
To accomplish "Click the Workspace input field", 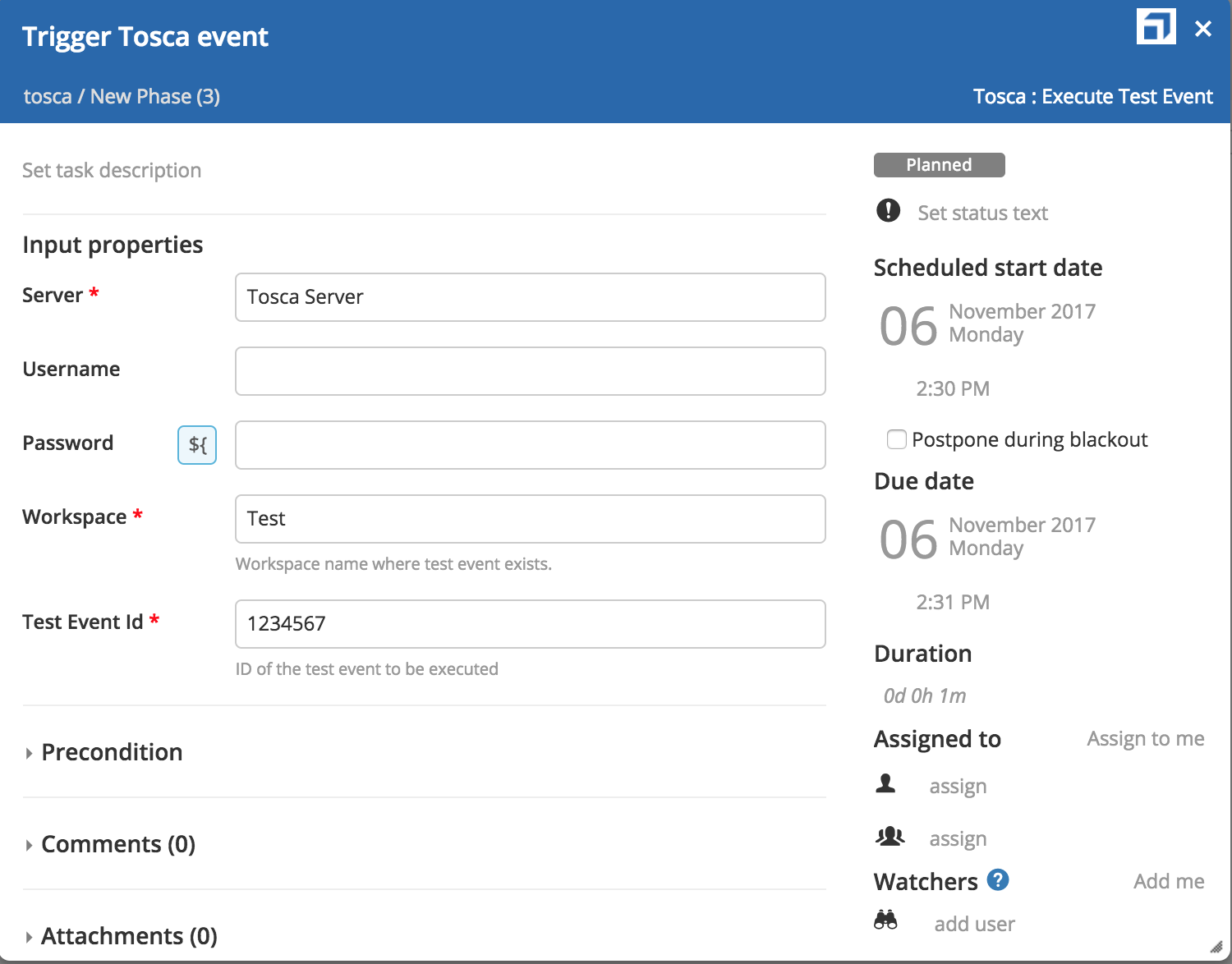I will point(531,519).
